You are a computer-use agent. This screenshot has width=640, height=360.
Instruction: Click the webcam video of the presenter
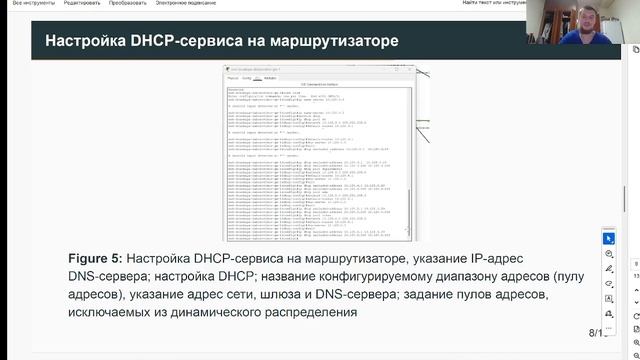coord(583,22)
